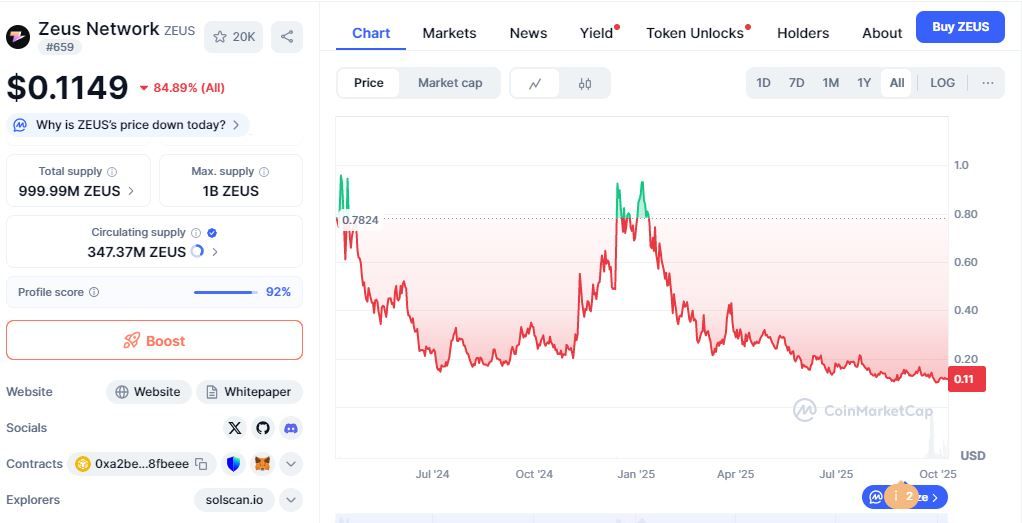Click the share icon beside watchlist
Screen dimensions: 1022x523
click(x=287, y=37)
